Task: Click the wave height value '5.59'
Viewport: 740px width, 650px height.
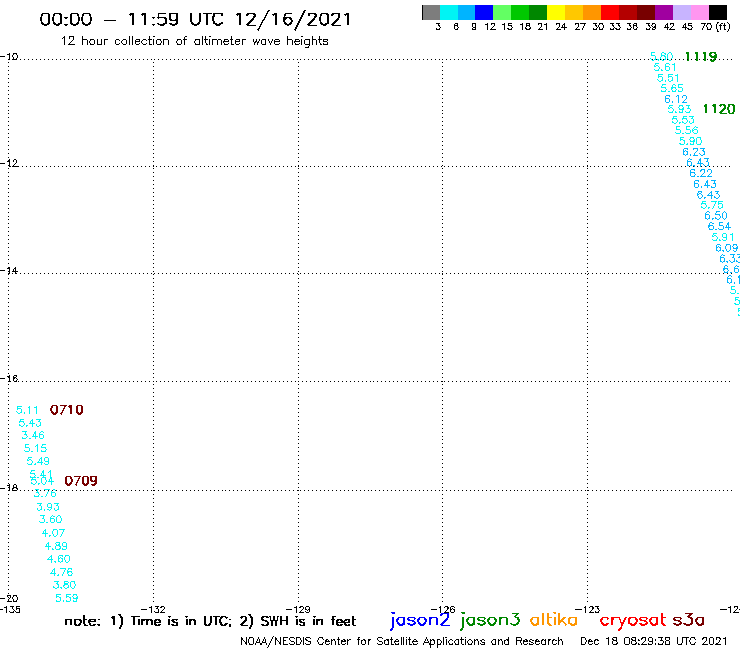Action: point(67,598)
